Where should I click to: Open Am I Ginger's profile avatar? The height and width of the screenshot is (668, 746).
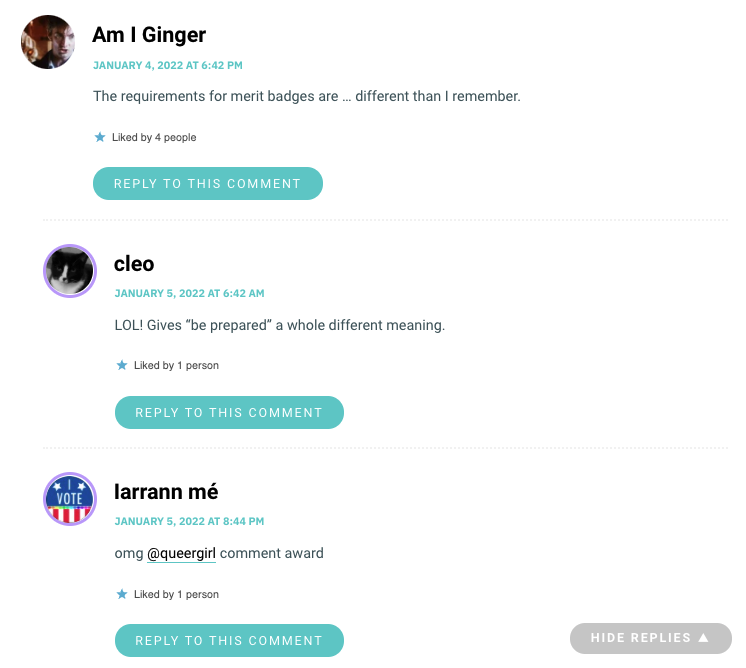click(48, 42)
